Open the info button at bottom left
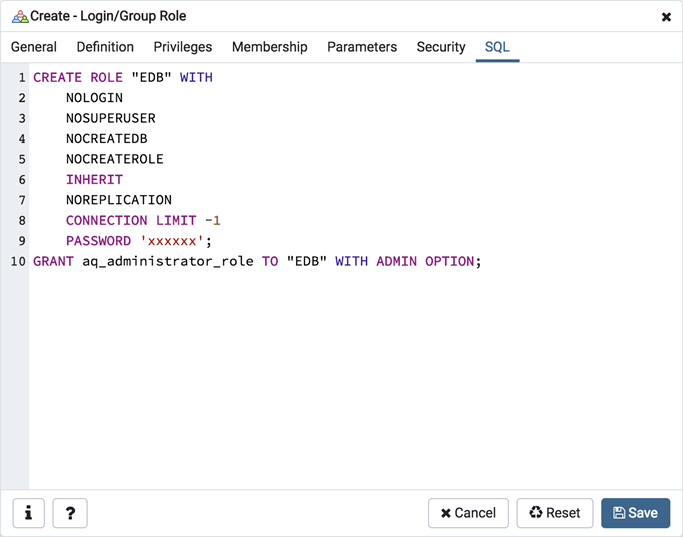Viewport: 683px width, 537px height. click(28, 513)
